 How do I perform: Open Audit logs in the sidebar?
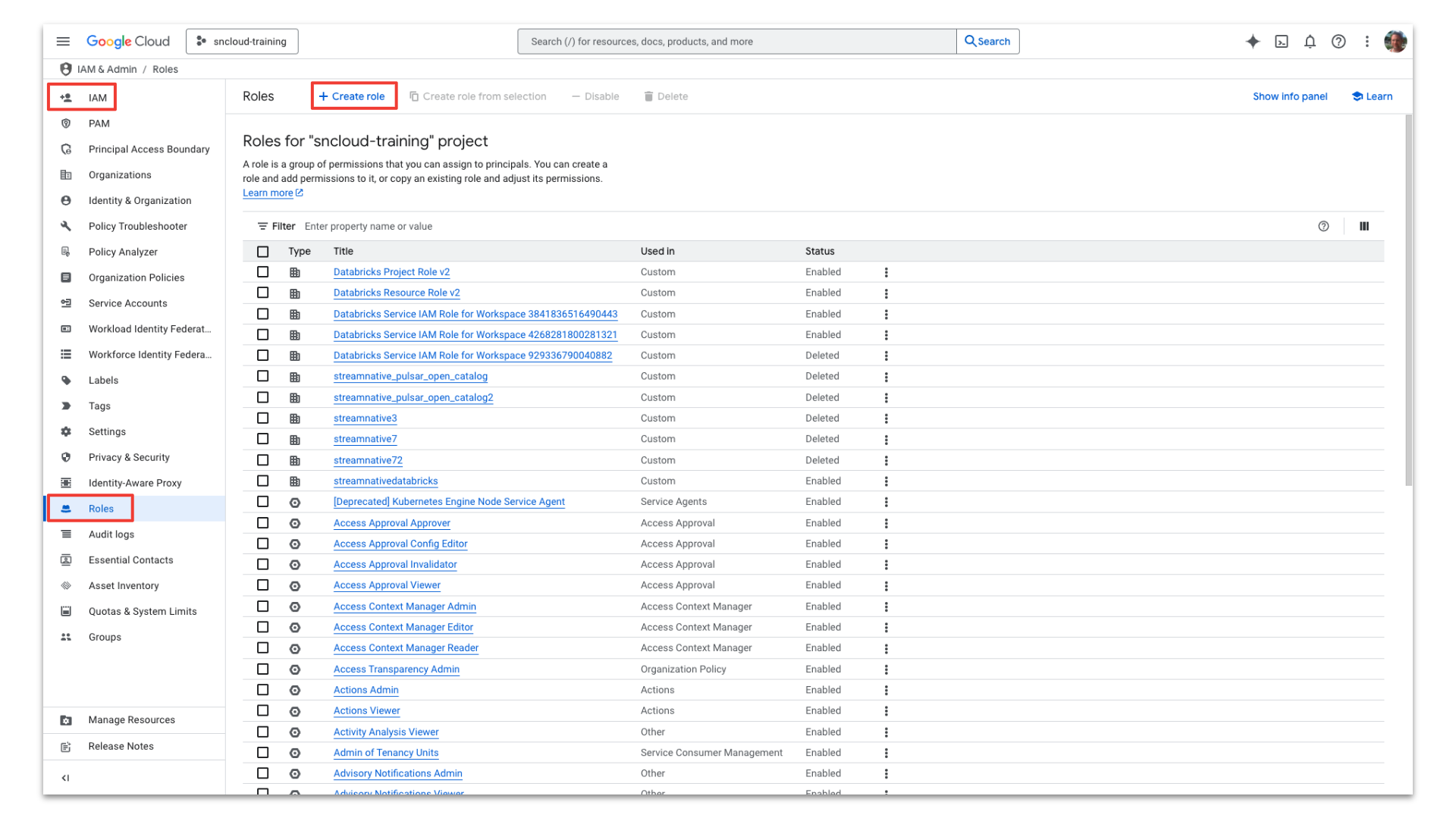coord(111,534)
